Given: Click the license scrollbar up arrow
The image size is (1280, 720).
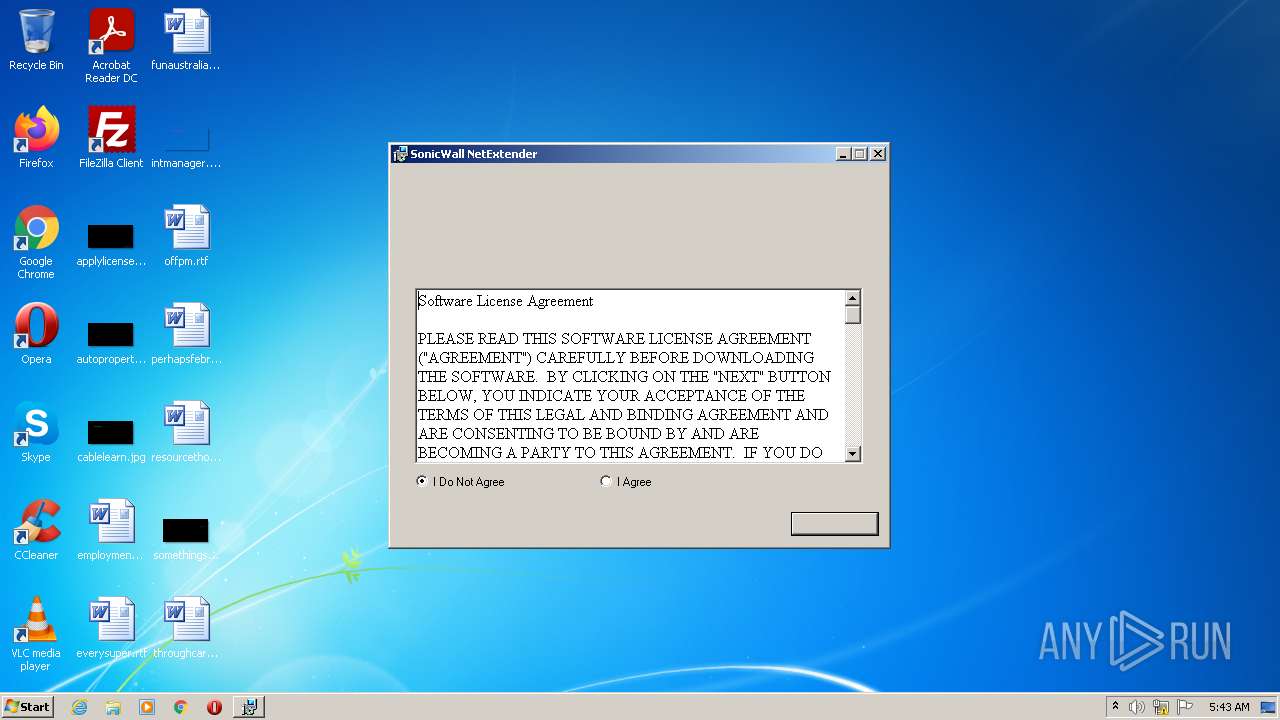Looking at the screenshot, I should coord(852,298).
